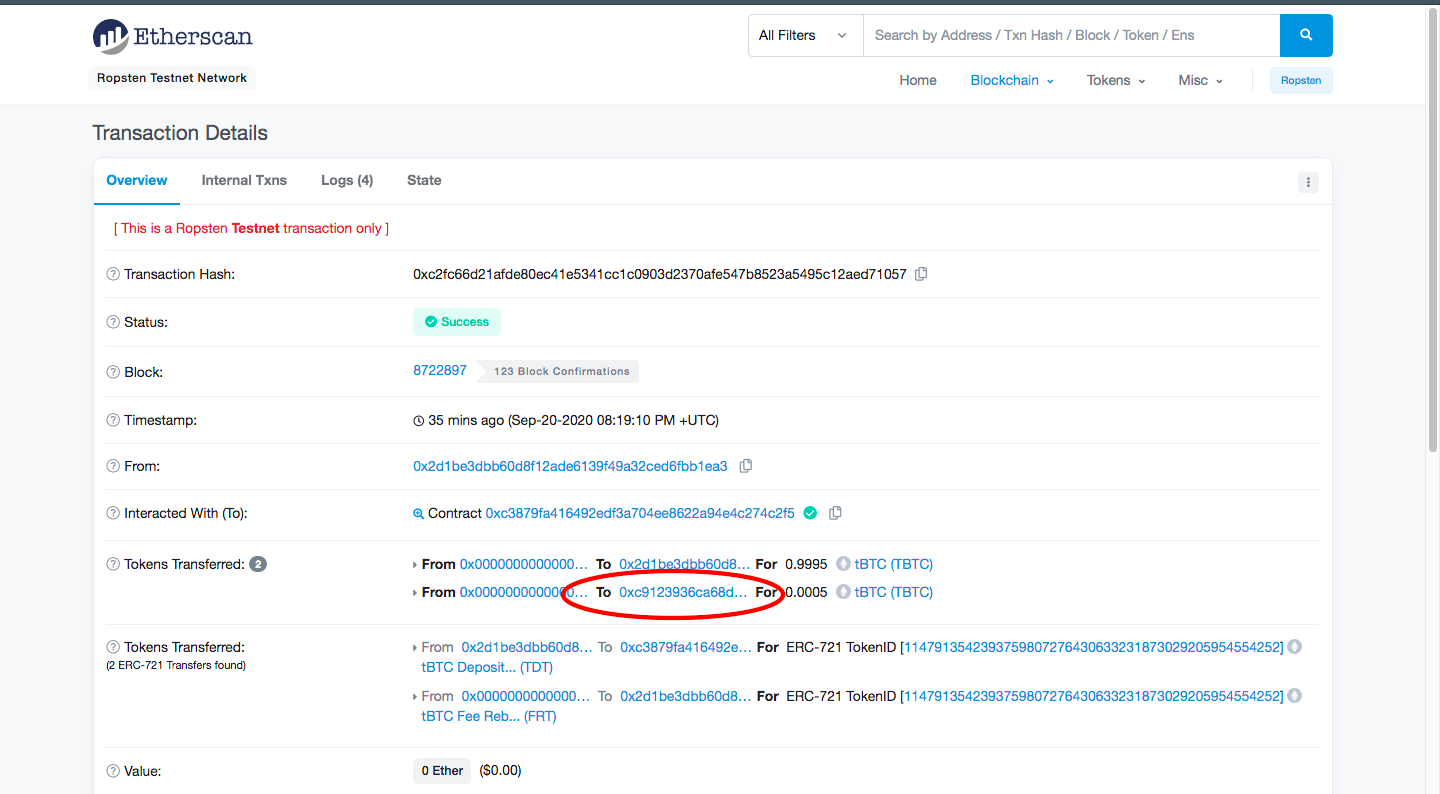This screenshot has height=794, width=1440.
Task: Click the transaction hash text 0xc2fc66d21afde80e...
Action: 660,274
